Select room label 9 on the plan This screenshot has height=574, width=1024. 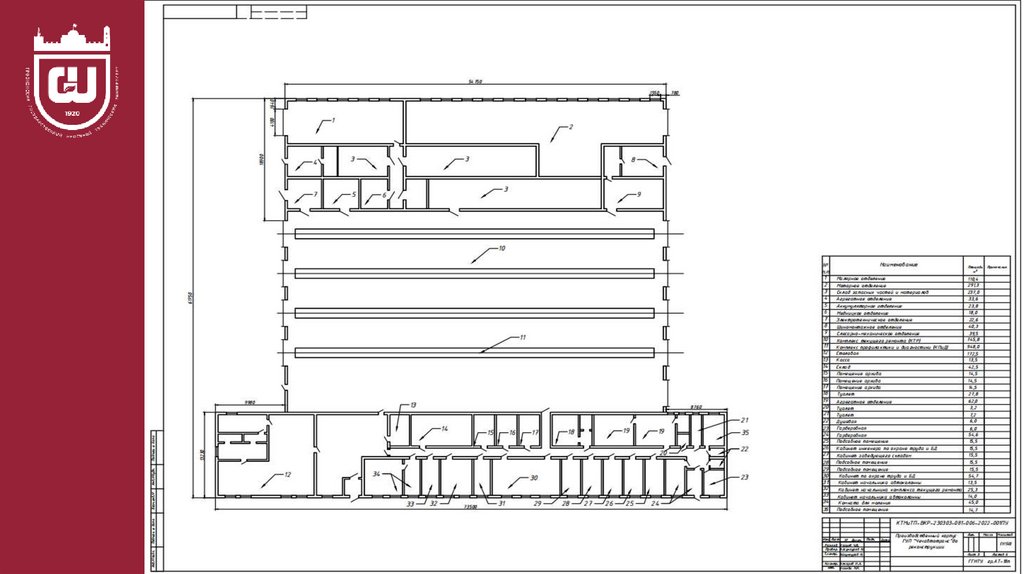(x=639, y=194)
